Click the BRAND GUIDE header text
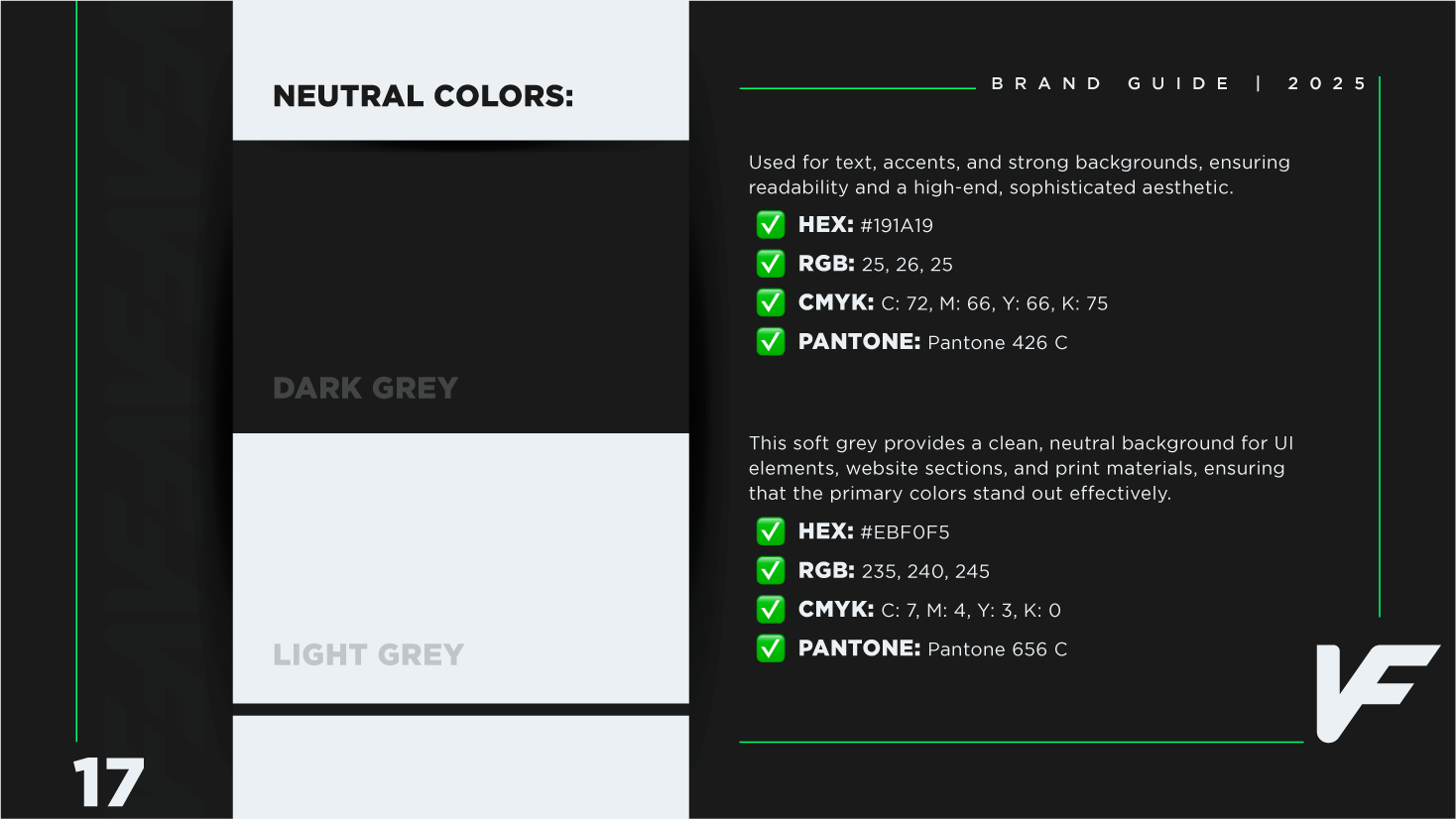This screenshot has height=819, width=1456. pos(1111,83)
